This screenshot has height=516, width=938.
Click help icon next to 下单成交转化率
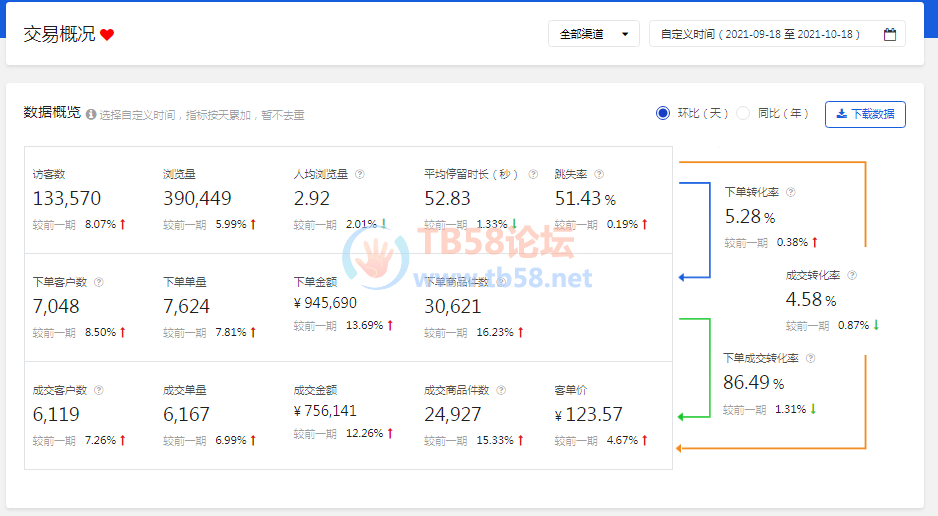click(x=811, y=358)
